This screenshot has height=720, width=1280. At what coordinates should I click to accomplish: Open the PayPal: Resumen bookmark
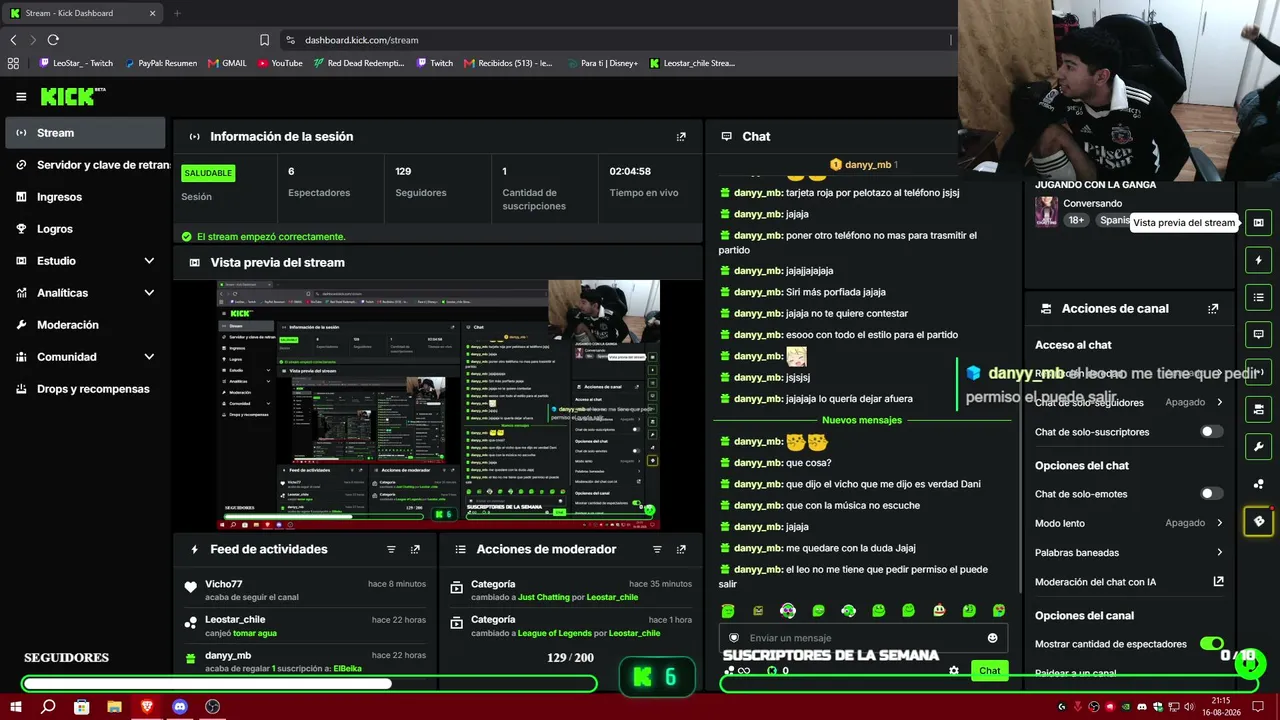click(161, 63)
